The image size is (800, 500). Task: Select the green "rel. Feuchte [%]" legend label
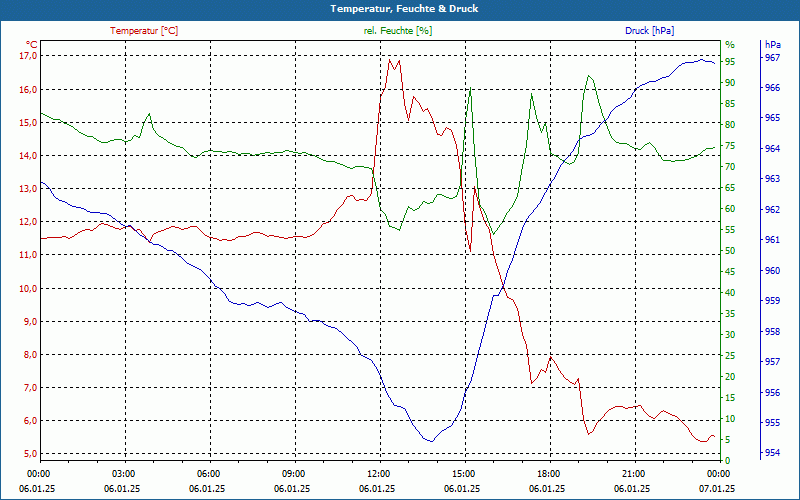click(x=398, y=31)
